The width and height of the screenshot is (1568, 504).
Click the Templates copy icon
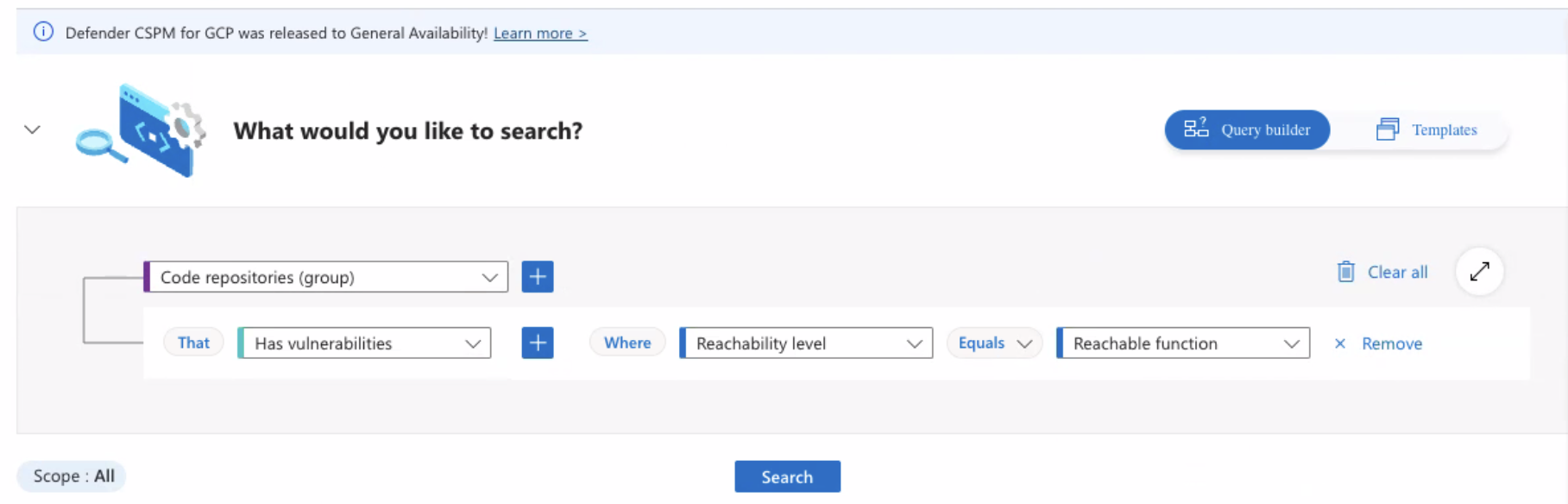click(1388, 128)
